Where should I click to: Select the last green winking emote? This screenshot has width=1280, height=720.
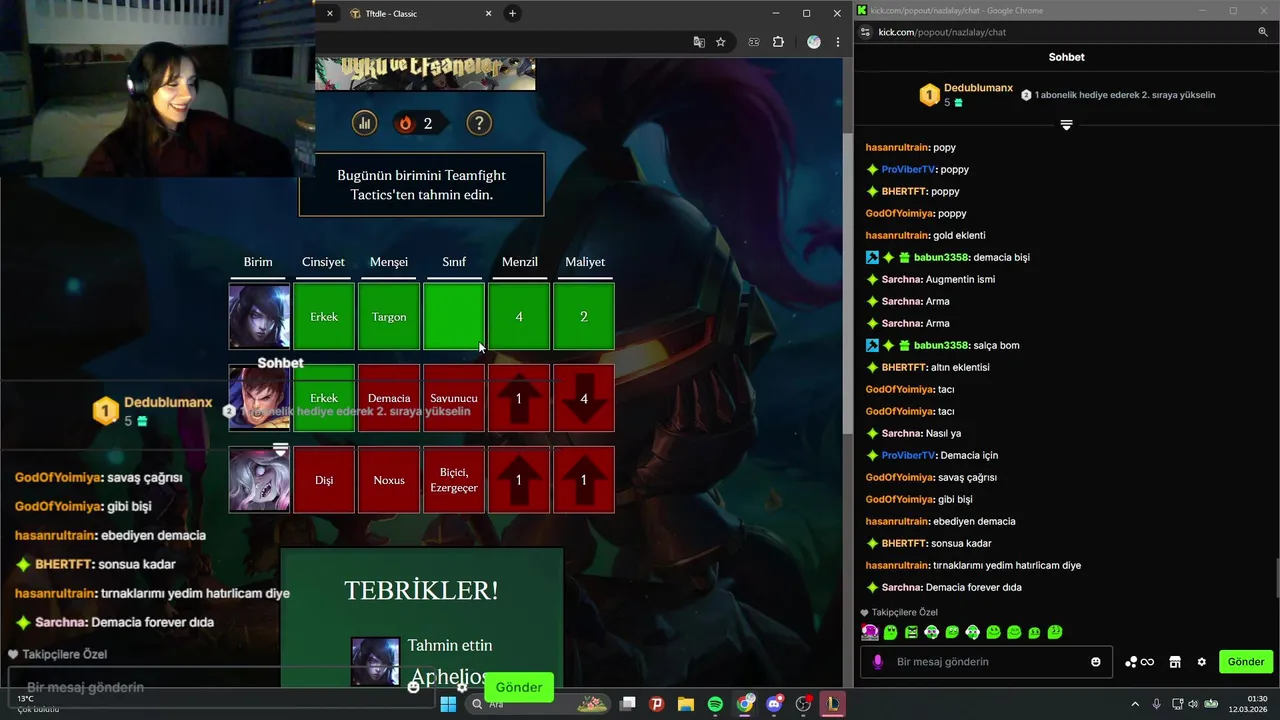click(1055, 632)
